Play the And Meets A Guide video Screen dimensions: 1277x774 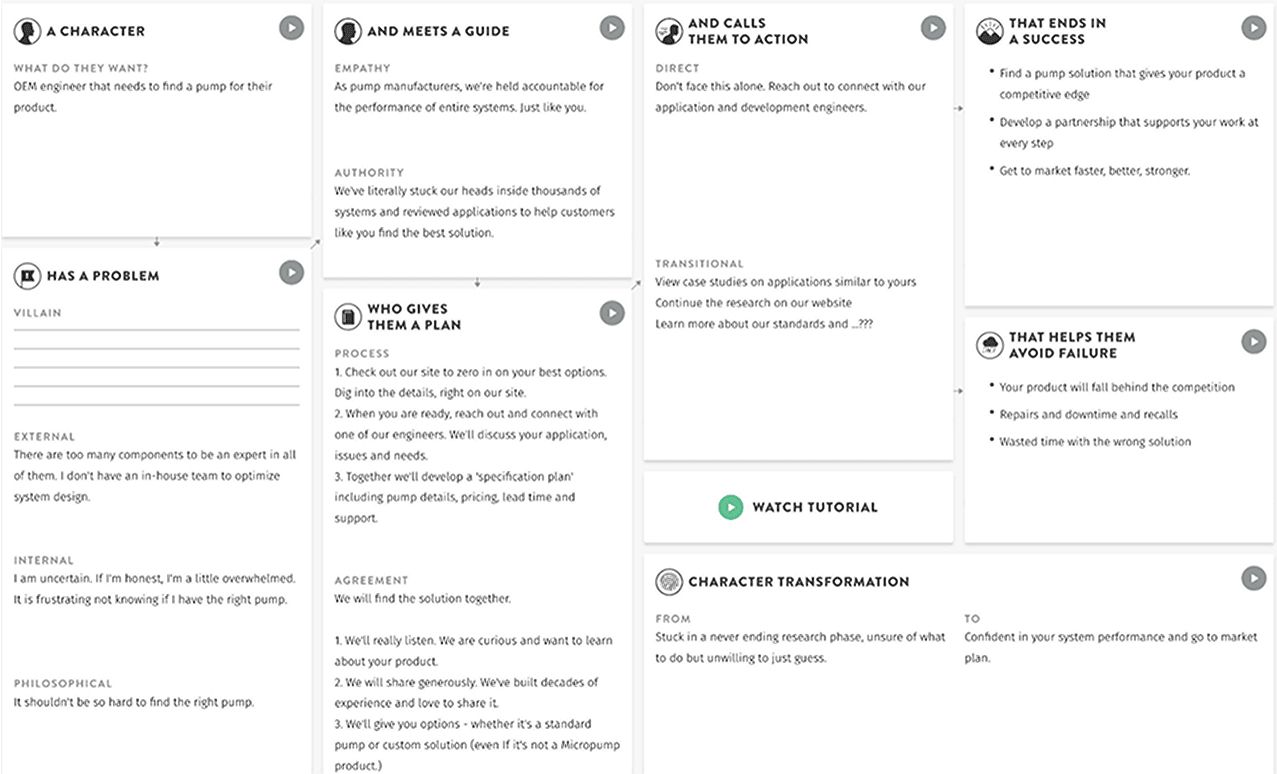click(x=612, y=28)
